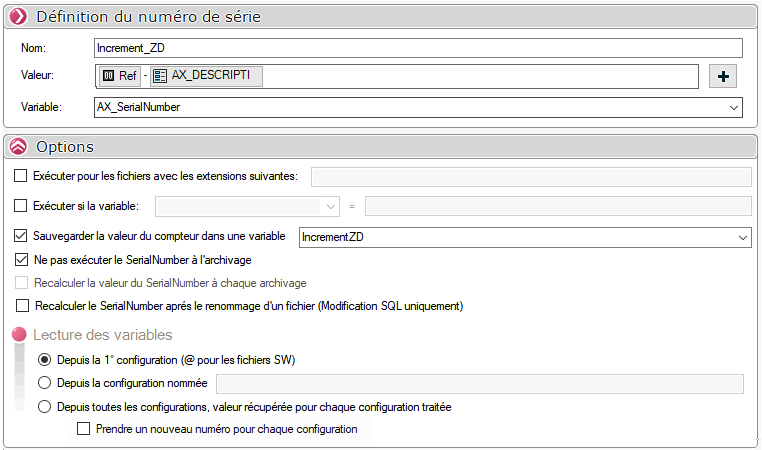Click the plus button to add value

click(x=722, y=76)
